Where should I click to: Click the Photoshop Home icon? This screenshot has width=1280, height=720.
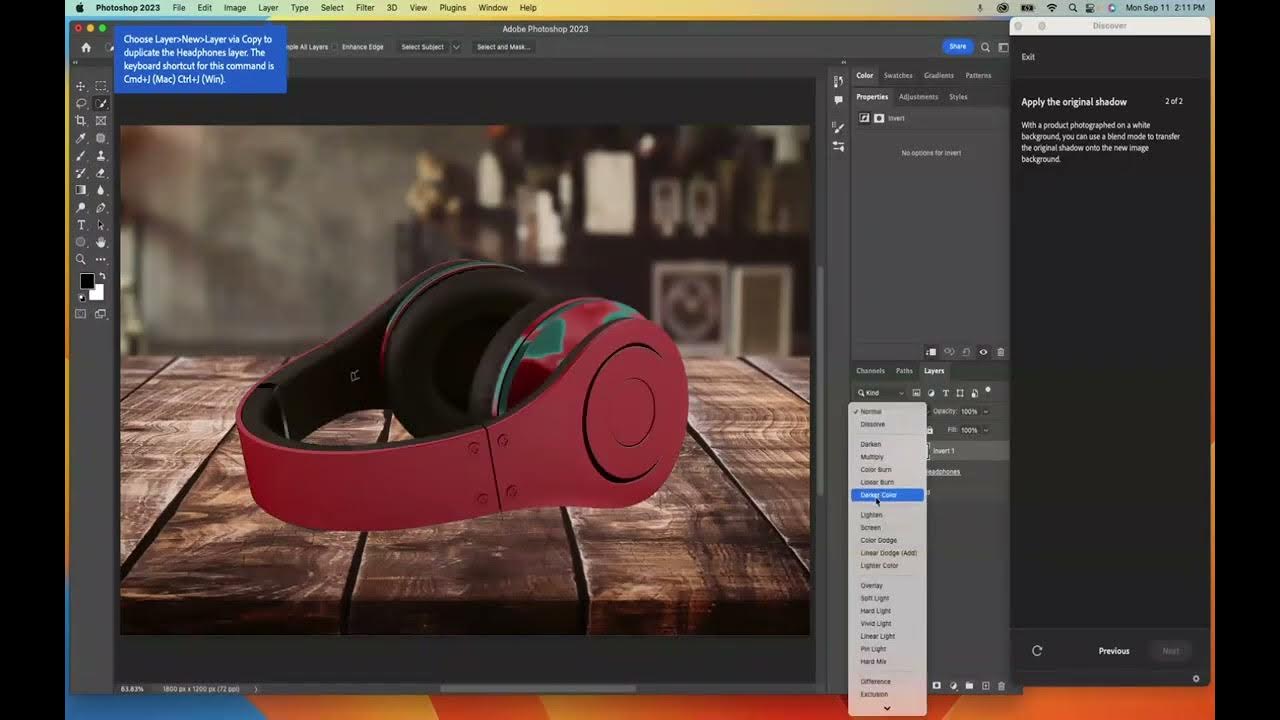86,47
